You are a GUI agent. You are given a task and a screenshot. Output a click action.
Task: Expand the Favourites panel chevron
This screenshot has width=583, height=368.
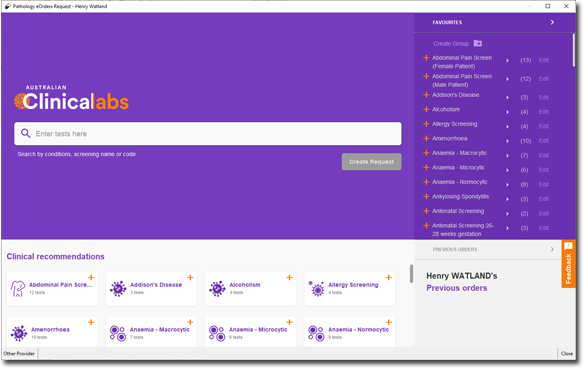click(x=552, y=22)
